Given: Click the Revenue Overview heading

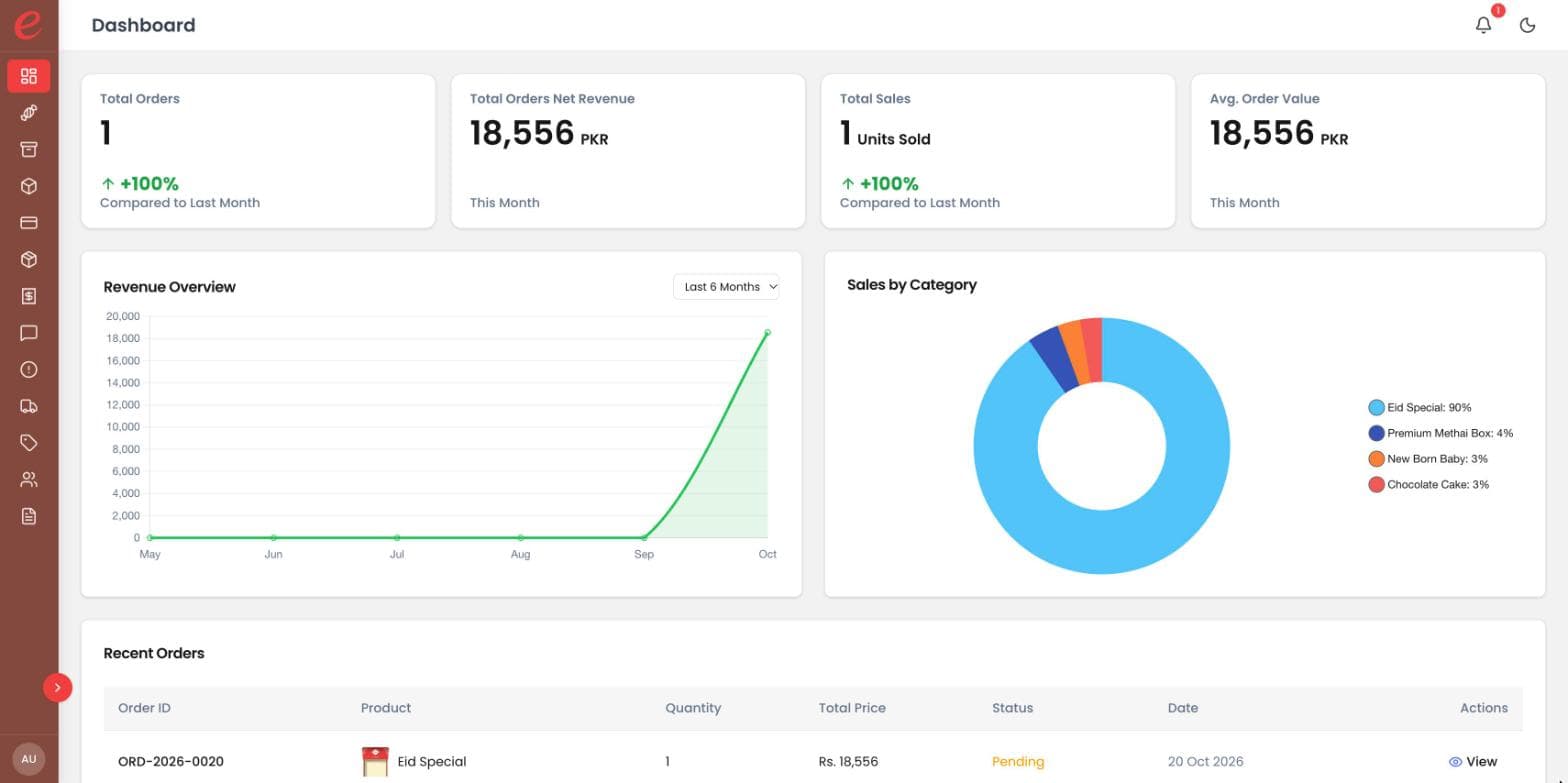Looking at the screenshot, I should pyautogui.click(x=170, y=287).
